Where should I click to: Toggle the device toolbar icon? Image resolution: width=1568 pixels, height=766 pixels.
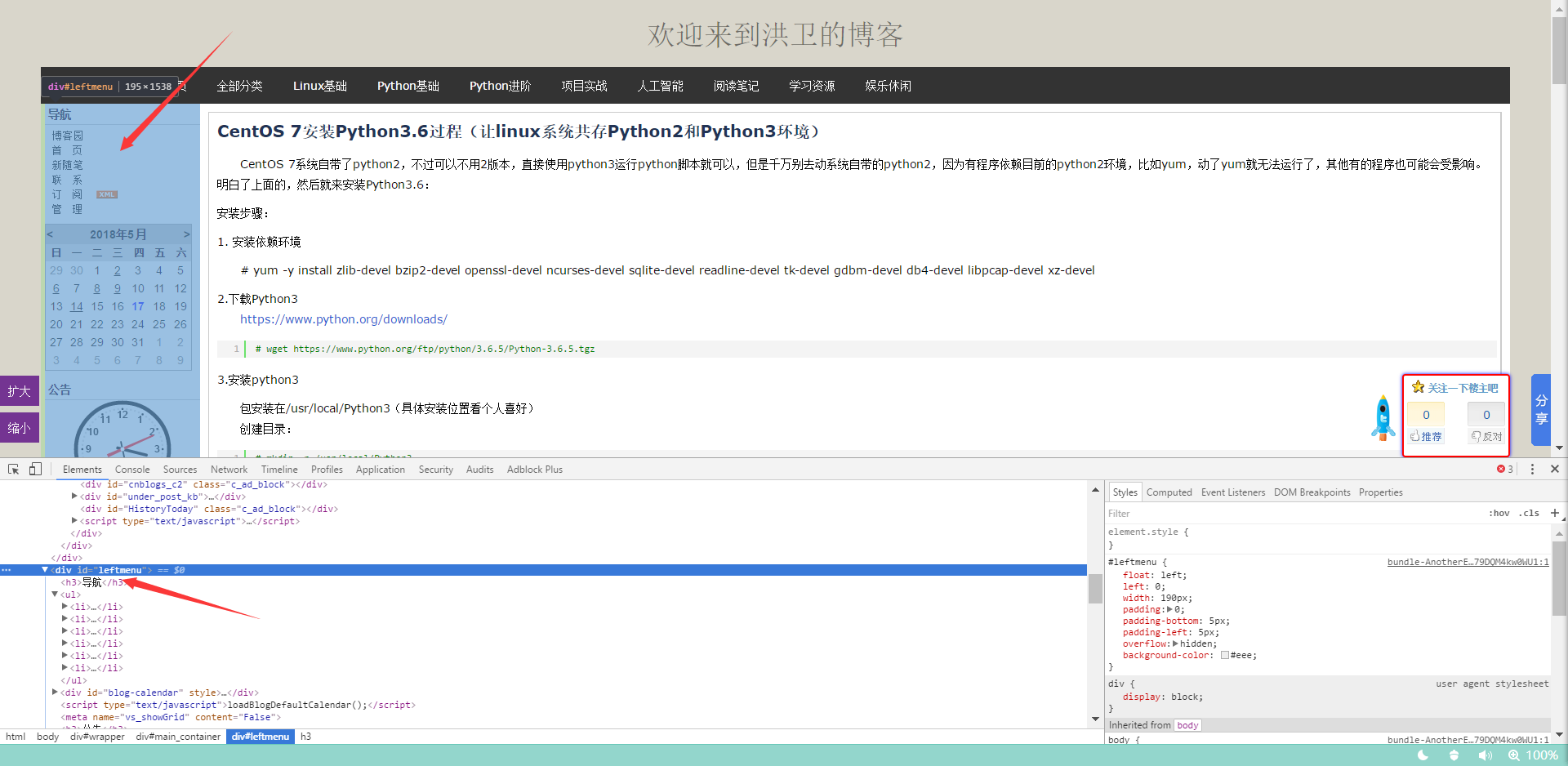point(35,469)
